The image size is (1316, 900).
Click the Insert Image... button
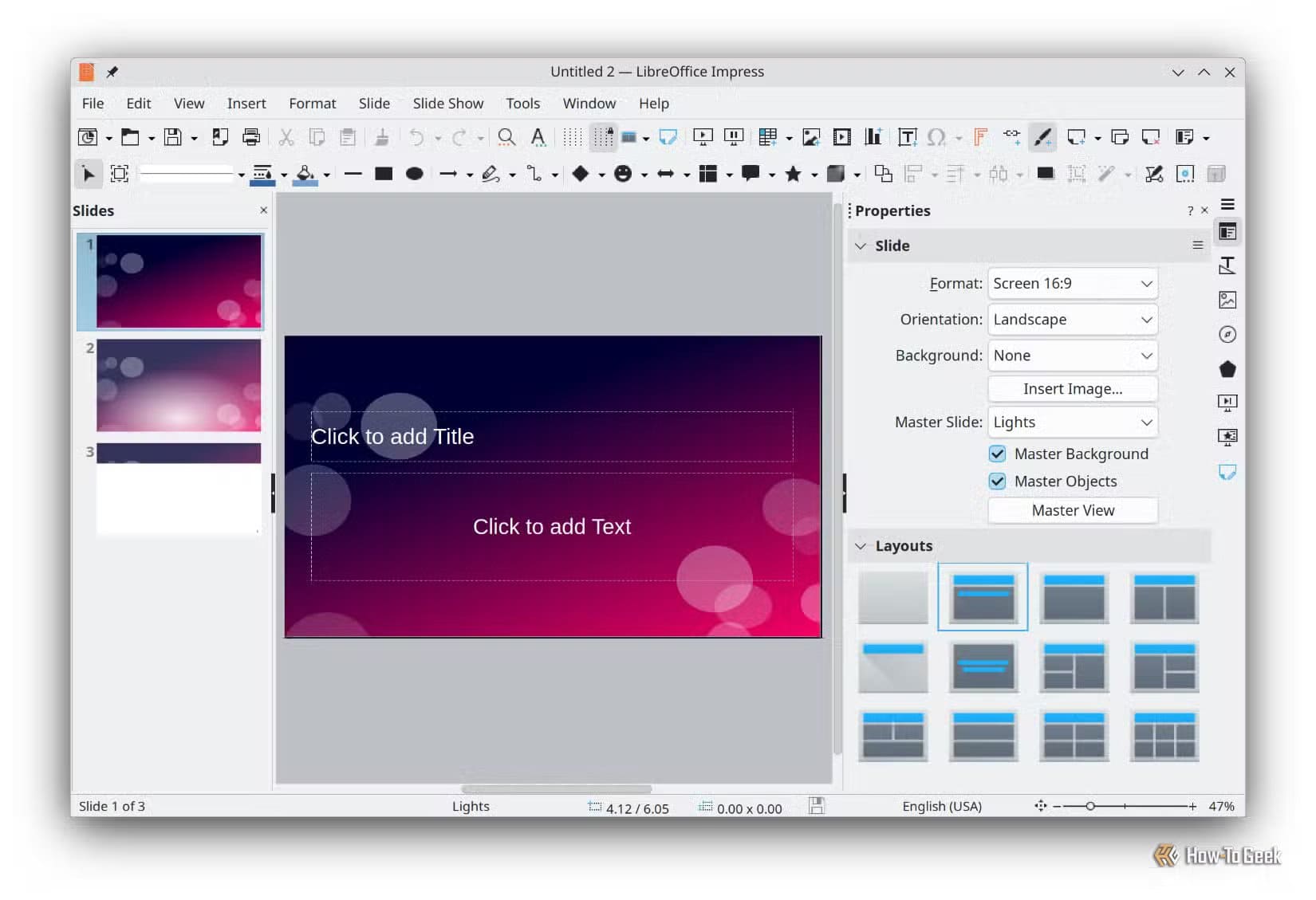1073,388
